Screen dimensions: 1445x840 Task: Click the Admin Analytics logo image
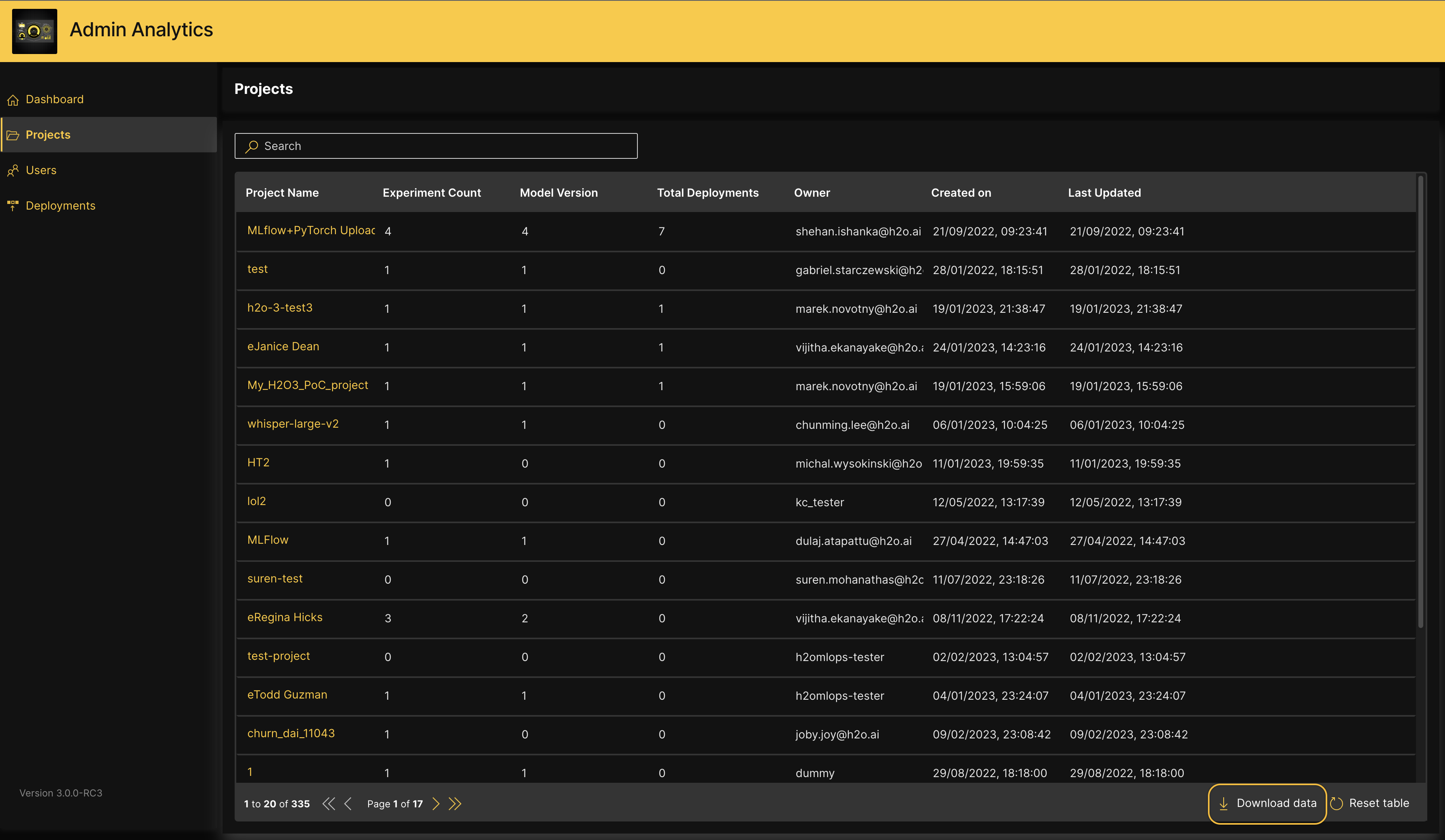click(x=34, y=31)
